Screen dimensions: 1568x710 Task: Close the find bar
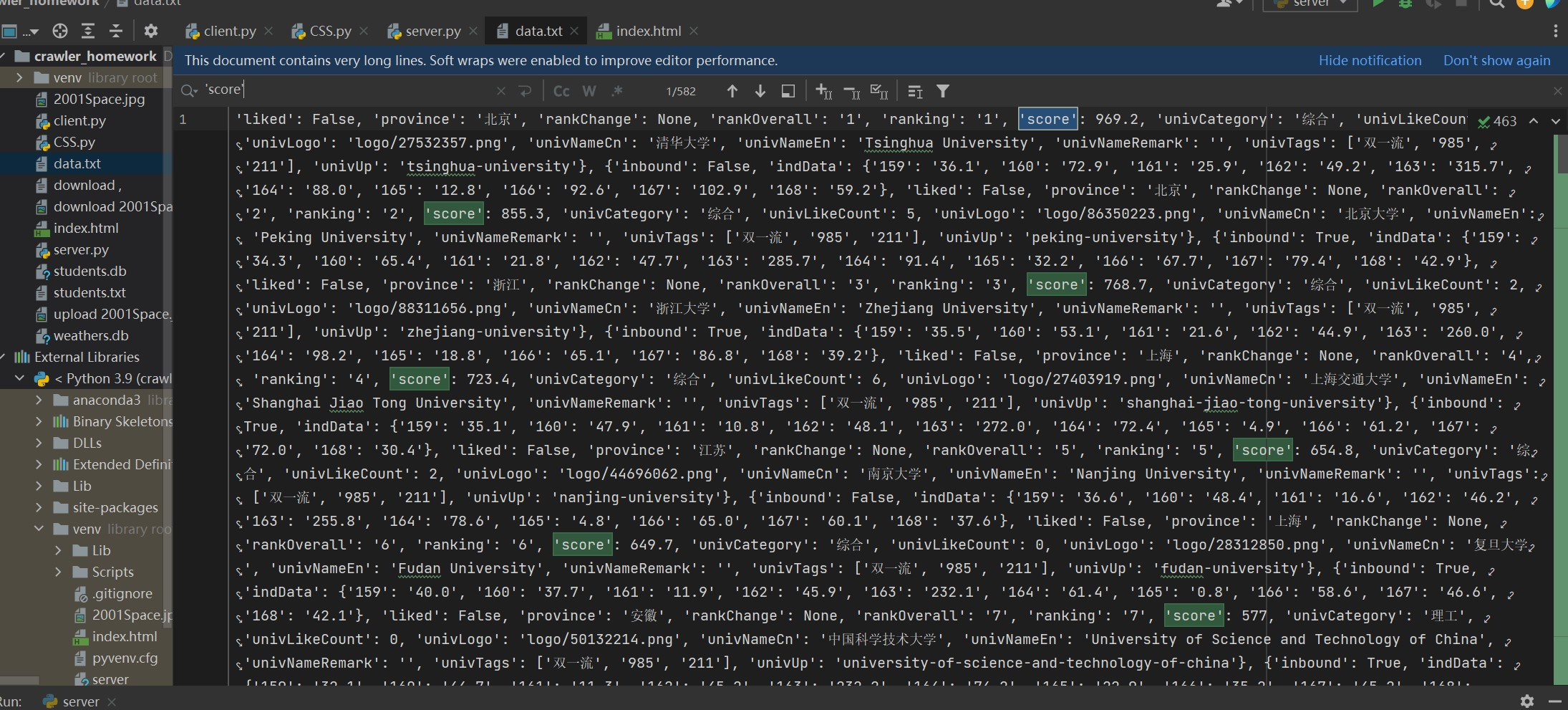[x=1557, y=91]
